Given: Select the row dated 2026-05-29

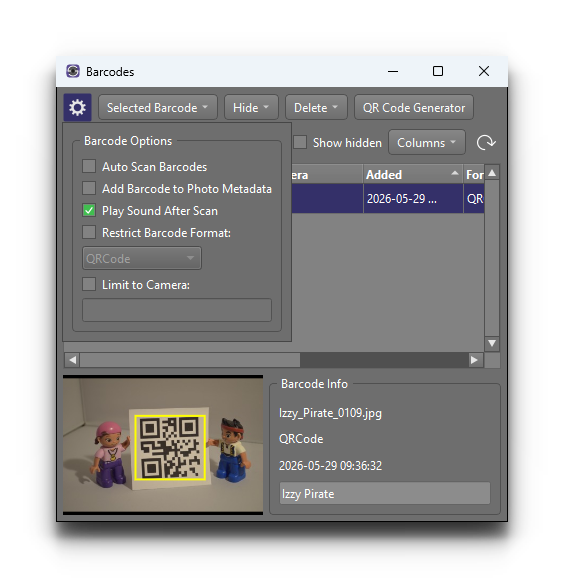Looking at the screenshot, I should click(x=388, y=199).
